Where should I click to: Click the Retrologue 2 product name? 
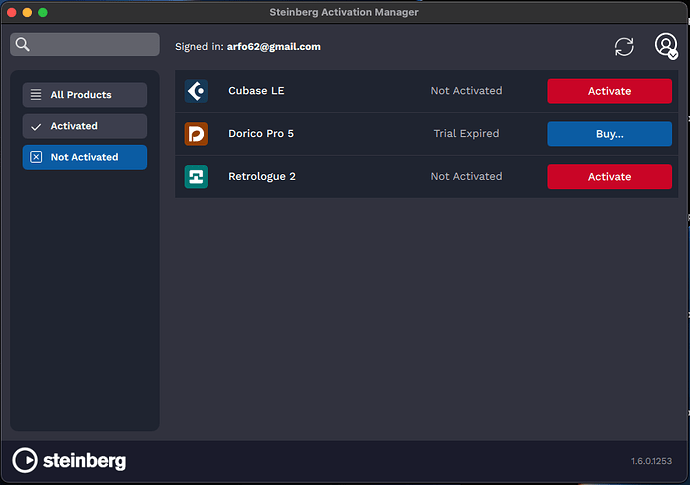pyautogui.click(x=262, y=176)
